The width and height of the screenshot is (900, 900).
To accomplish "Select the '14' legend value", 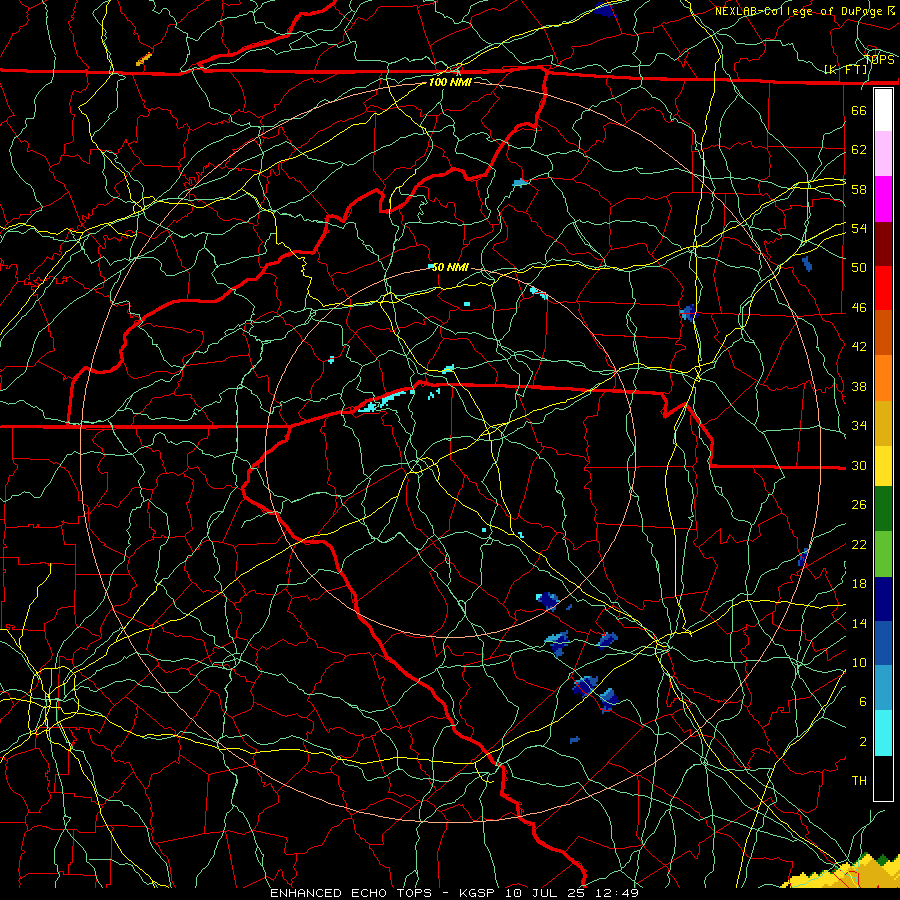I will [859, 623].
